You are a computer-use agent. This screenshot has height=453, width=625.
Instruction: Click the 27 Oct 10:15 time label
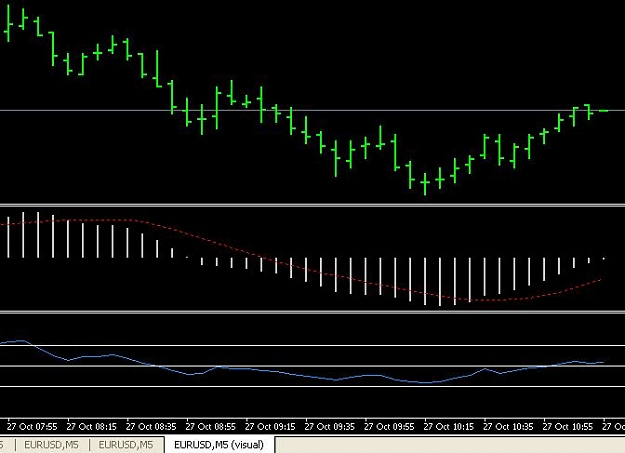pyautogui.click(x=449, y=427)
